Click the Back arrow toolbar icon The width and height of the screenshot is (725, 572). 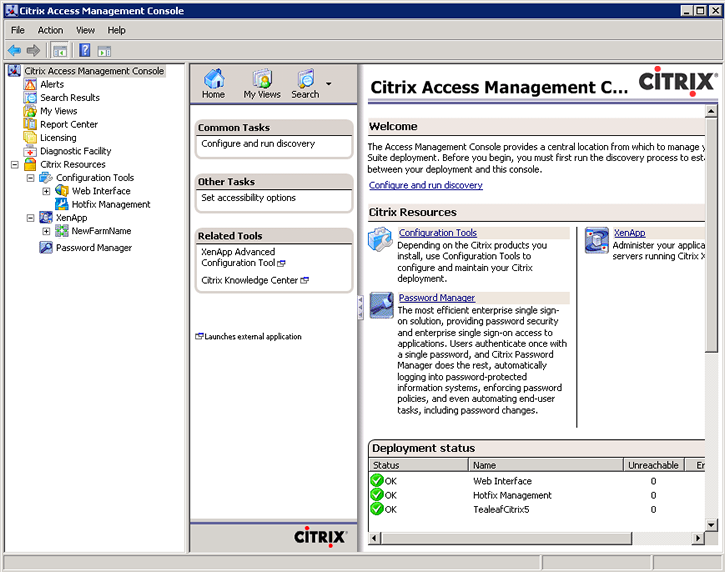(14, 50)
